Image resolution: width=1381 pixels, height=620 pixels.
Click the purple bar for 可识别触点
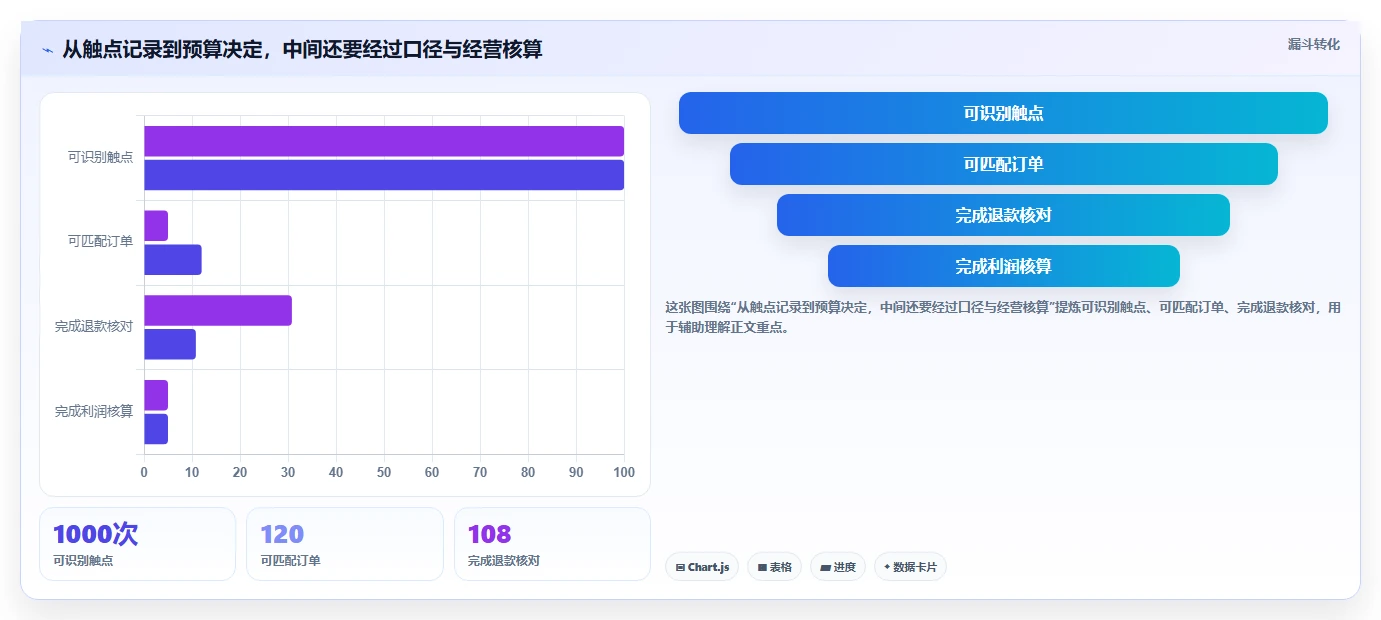click(x=384, y=141)
